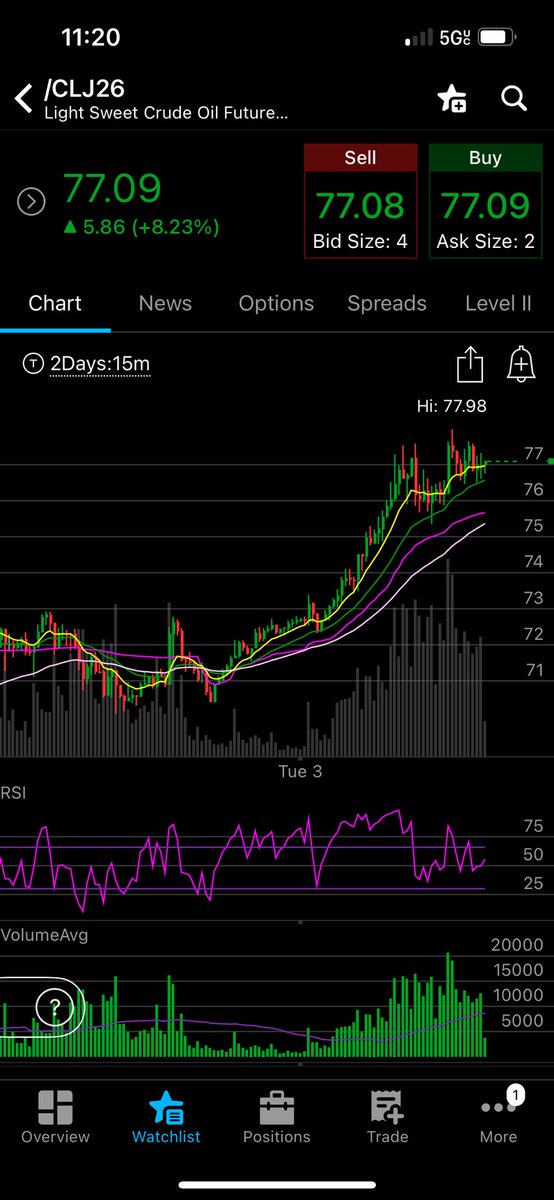Tap the Bid Size: 4 text

click(x=360, y=242)
